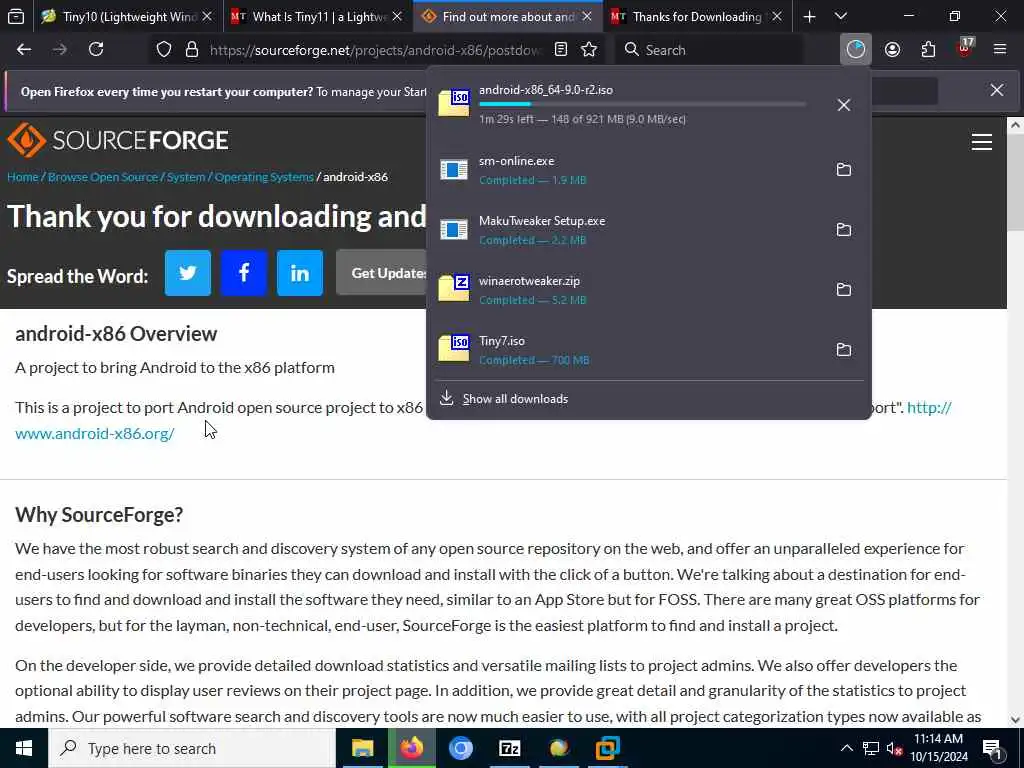Viewport: 1024px width, 768px height.
Task: Show winaerotweaker.zip in folder
Action: pyautogui.click(x=844, y=290)
